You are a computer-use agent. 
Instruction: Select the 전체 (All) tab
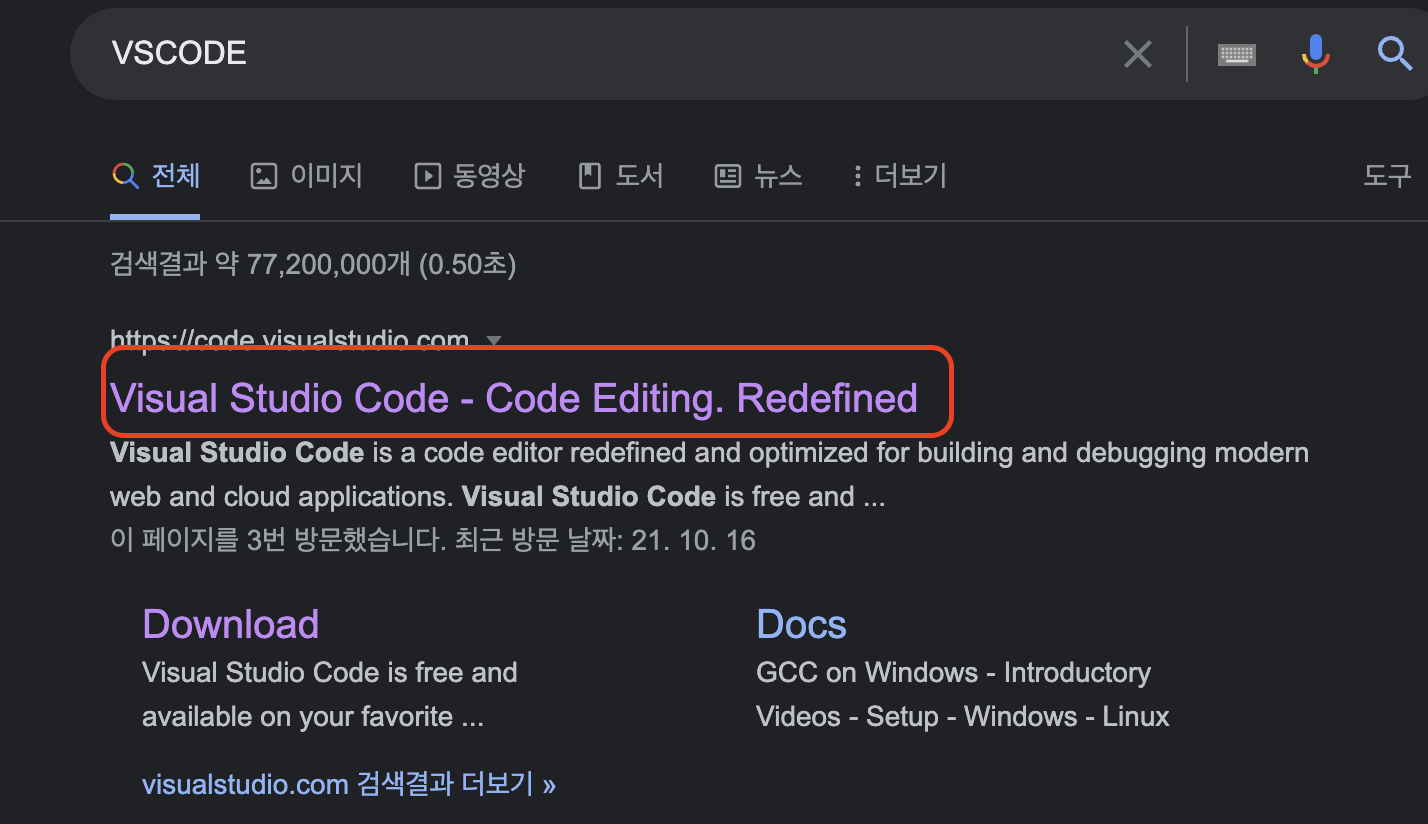pos(156,176)
